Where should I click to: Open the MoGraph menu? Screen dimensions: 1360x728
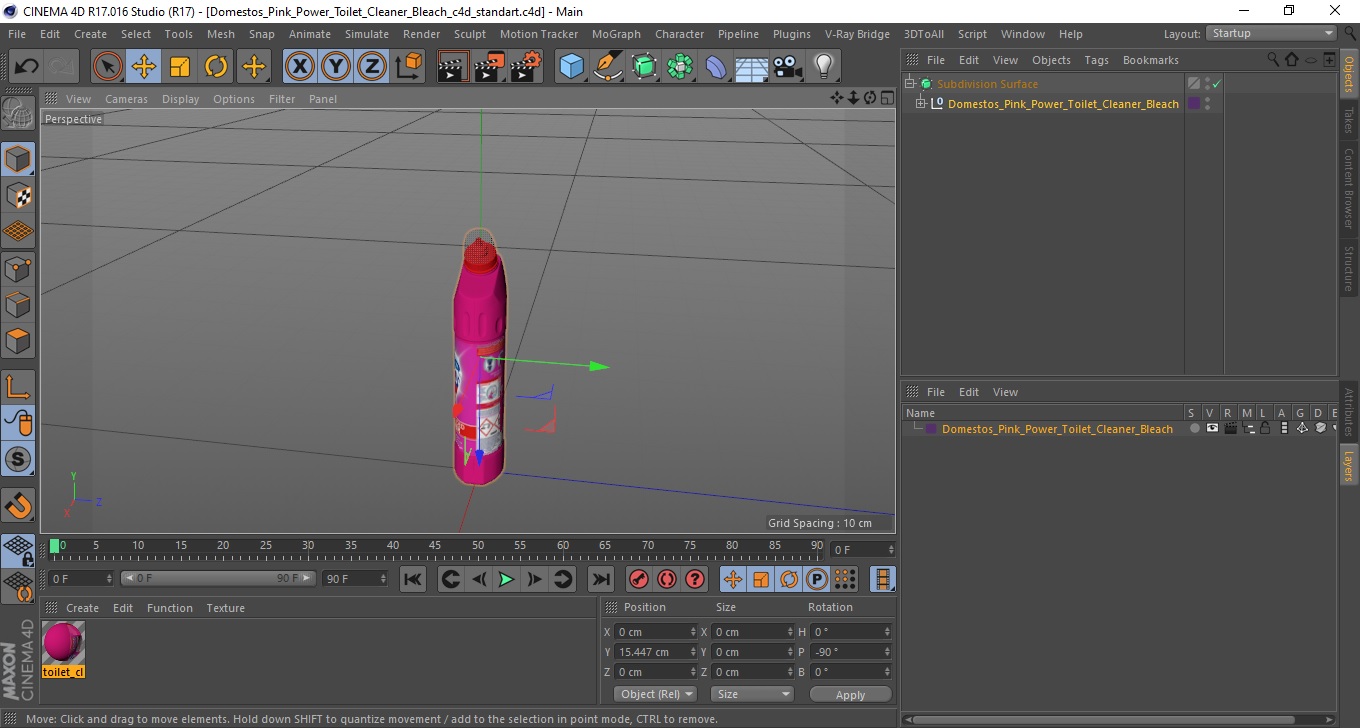[616, 33]
